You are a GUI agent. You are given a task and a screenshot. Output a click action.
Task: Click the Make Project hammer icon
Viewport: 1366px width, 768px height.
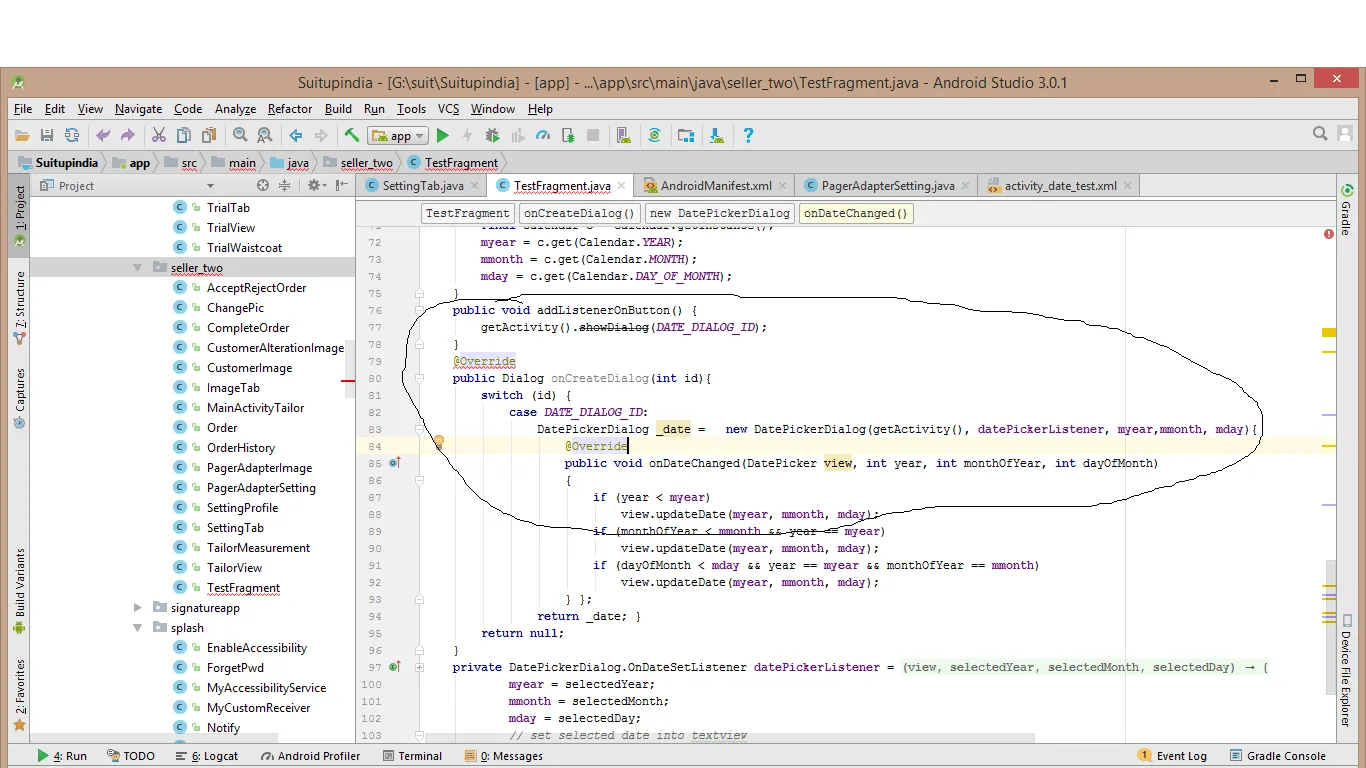352,135
